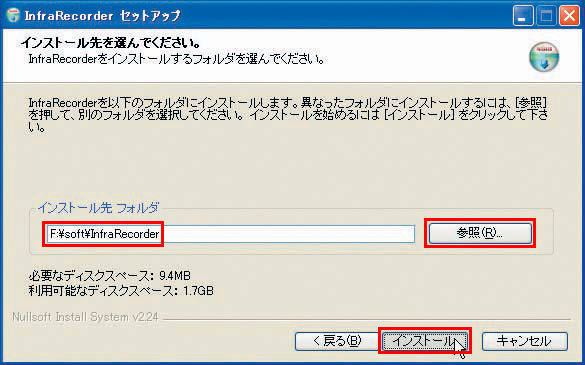Cancel setup with the キャンセル button
Screen dimensions: 585x365
pos(525,341)
